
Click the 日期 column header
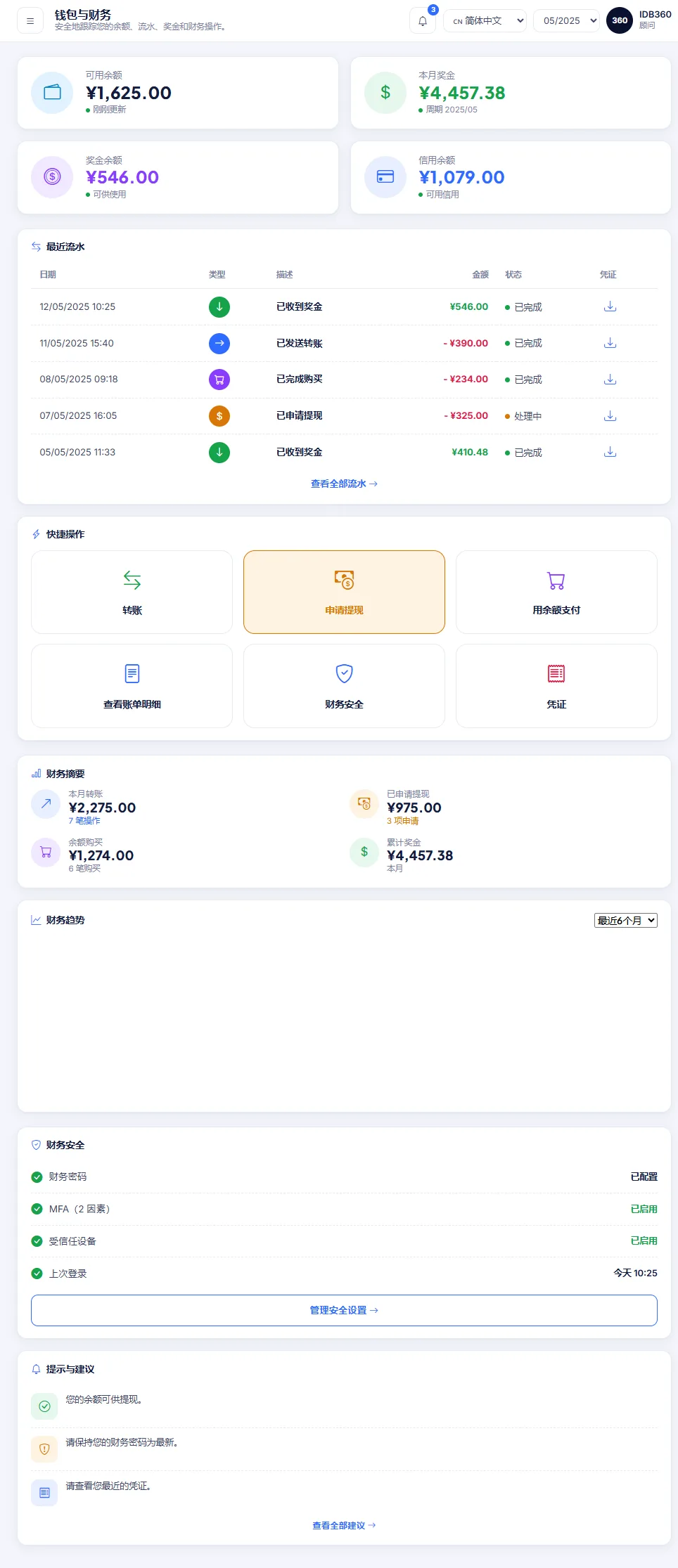(x=48, y=274)
